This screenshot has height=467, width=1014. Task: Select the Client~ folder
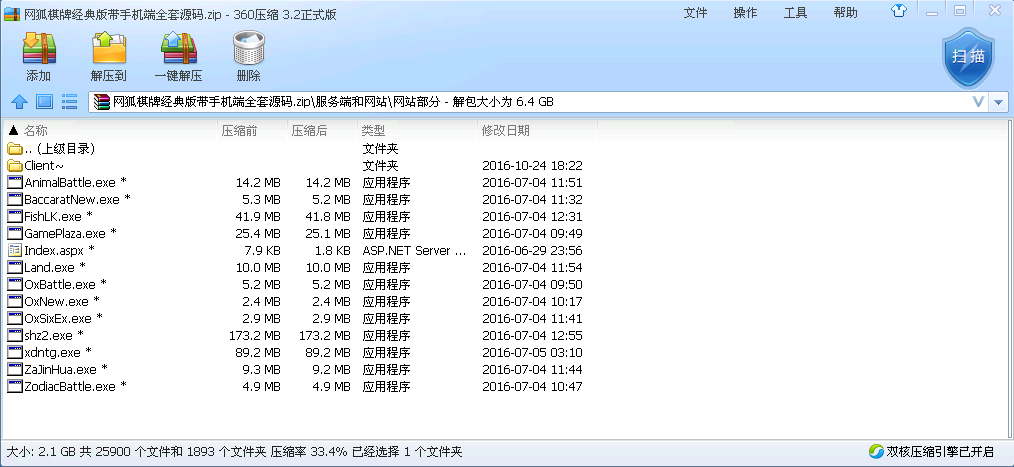[44, 165]
